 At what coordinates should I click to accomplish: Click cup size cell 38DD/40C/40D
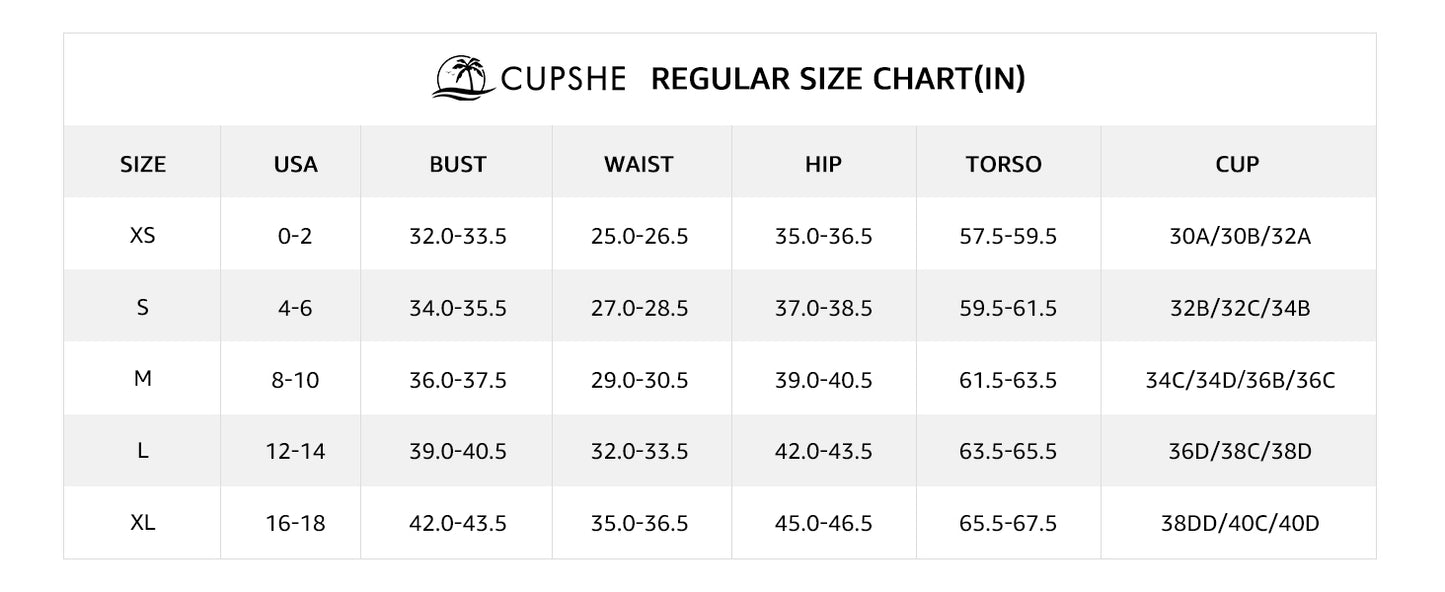[1240, 523]
